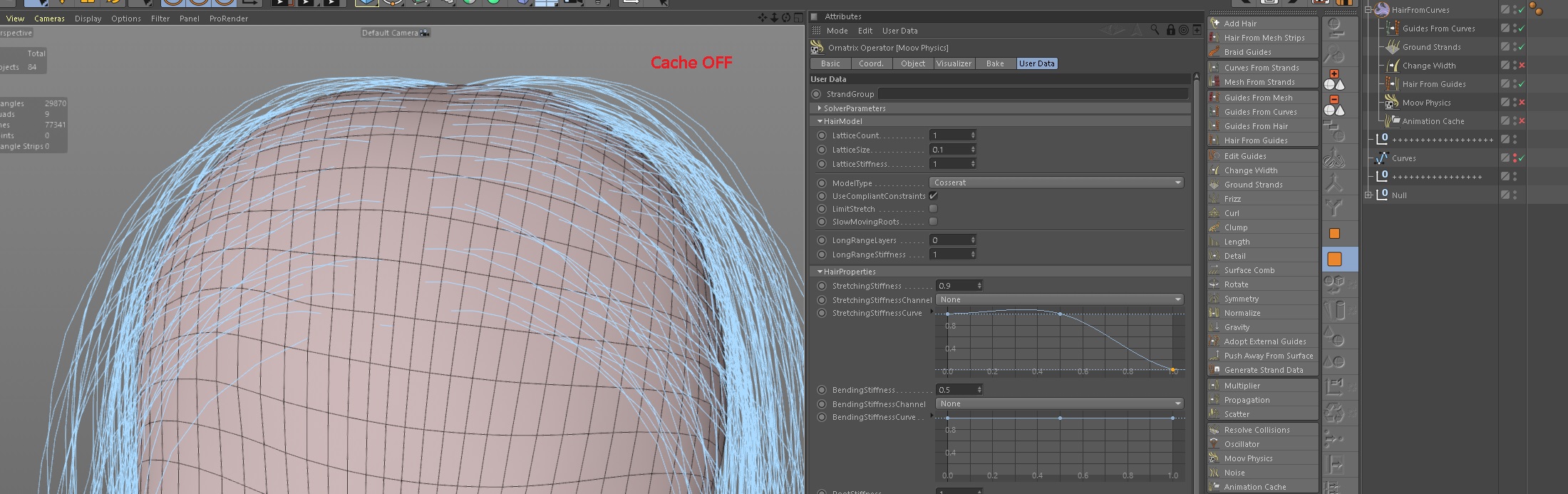Enable Animation Cache via its red X
1568x494 pixels.
pyautogui.click(x=1522, y=121)
